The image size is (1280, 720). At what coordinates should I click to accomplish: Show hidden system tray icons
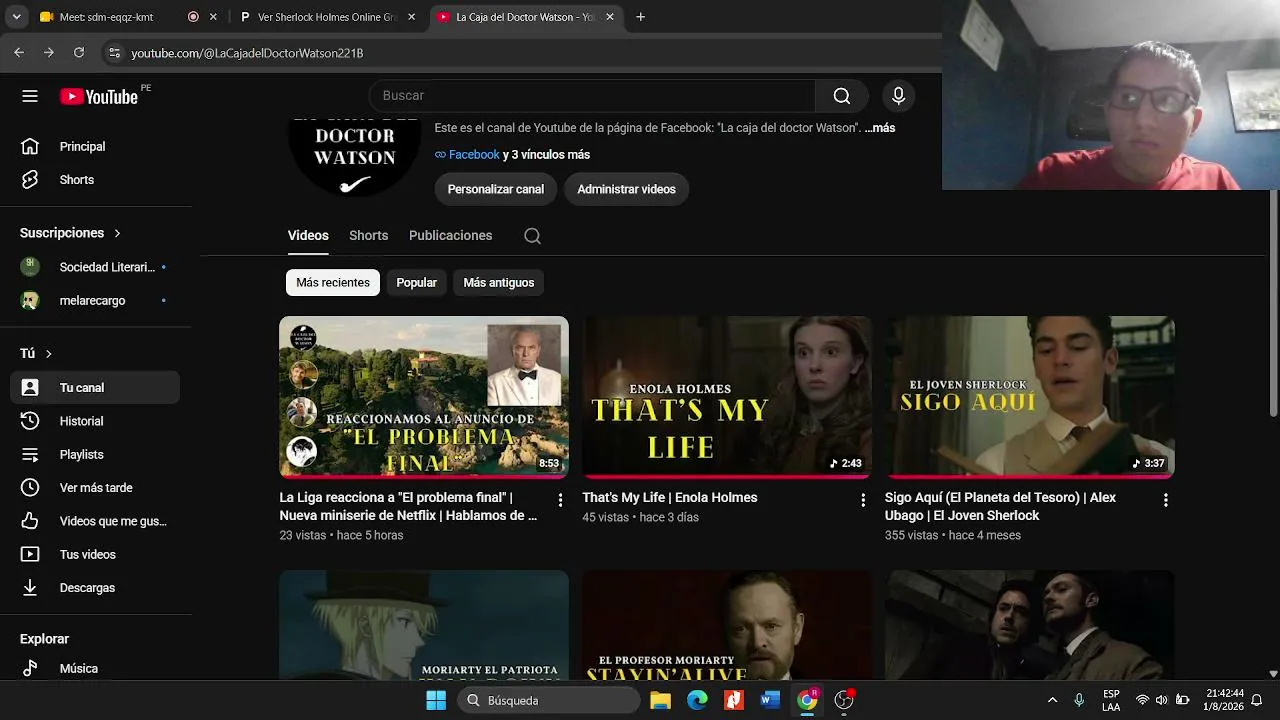tap(1052, 700)
